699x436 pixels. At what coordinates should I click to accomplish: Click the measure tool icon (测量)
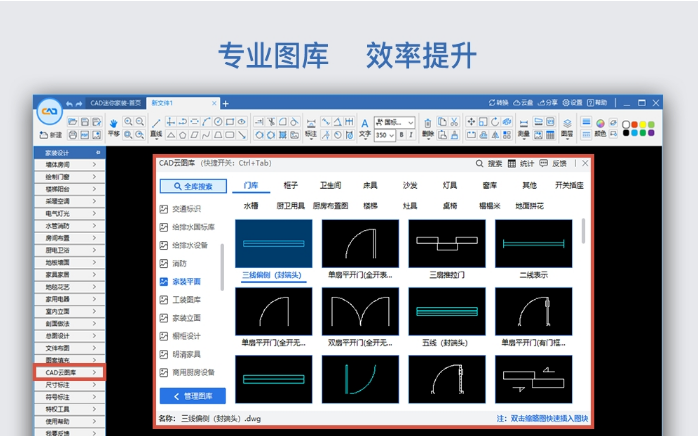(524, 128)
